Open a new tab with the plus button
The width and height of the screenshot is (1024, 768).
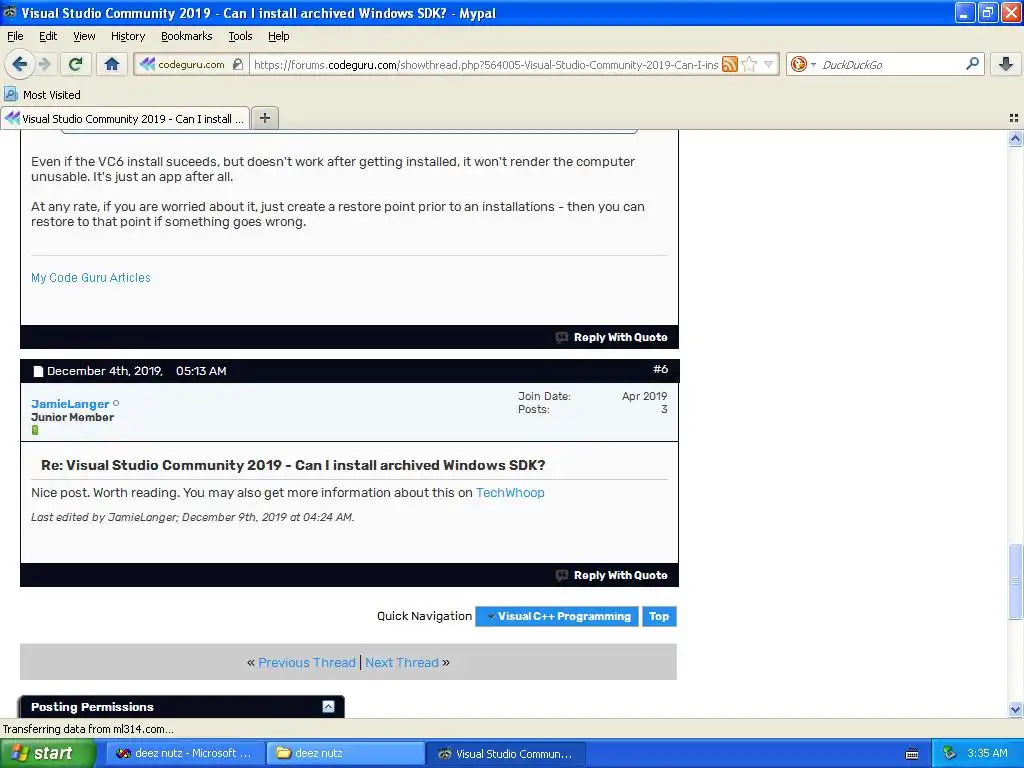tap(264, 118)
